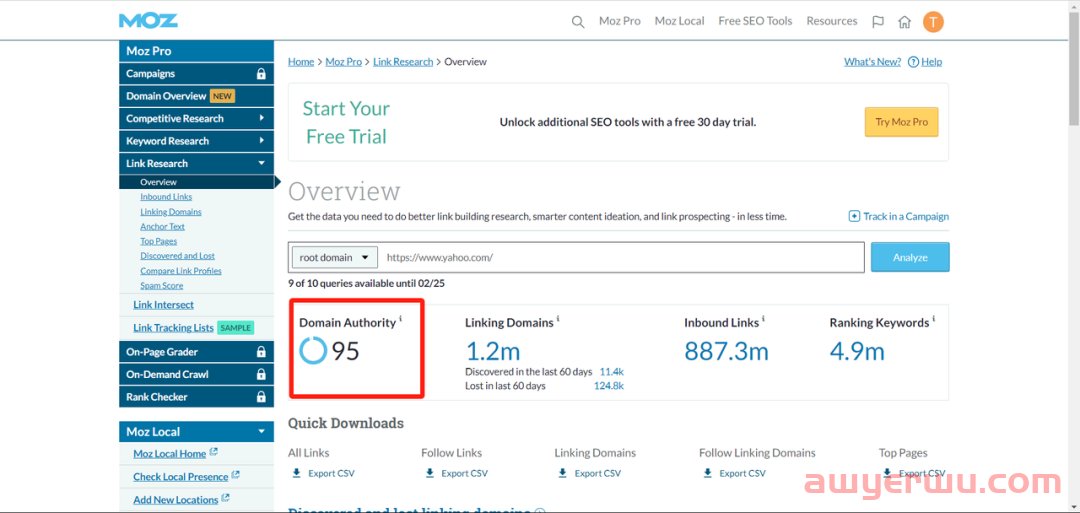Click external link icon by Check Local Presence
Screen dimensions: 1080x513
point(236,475)
